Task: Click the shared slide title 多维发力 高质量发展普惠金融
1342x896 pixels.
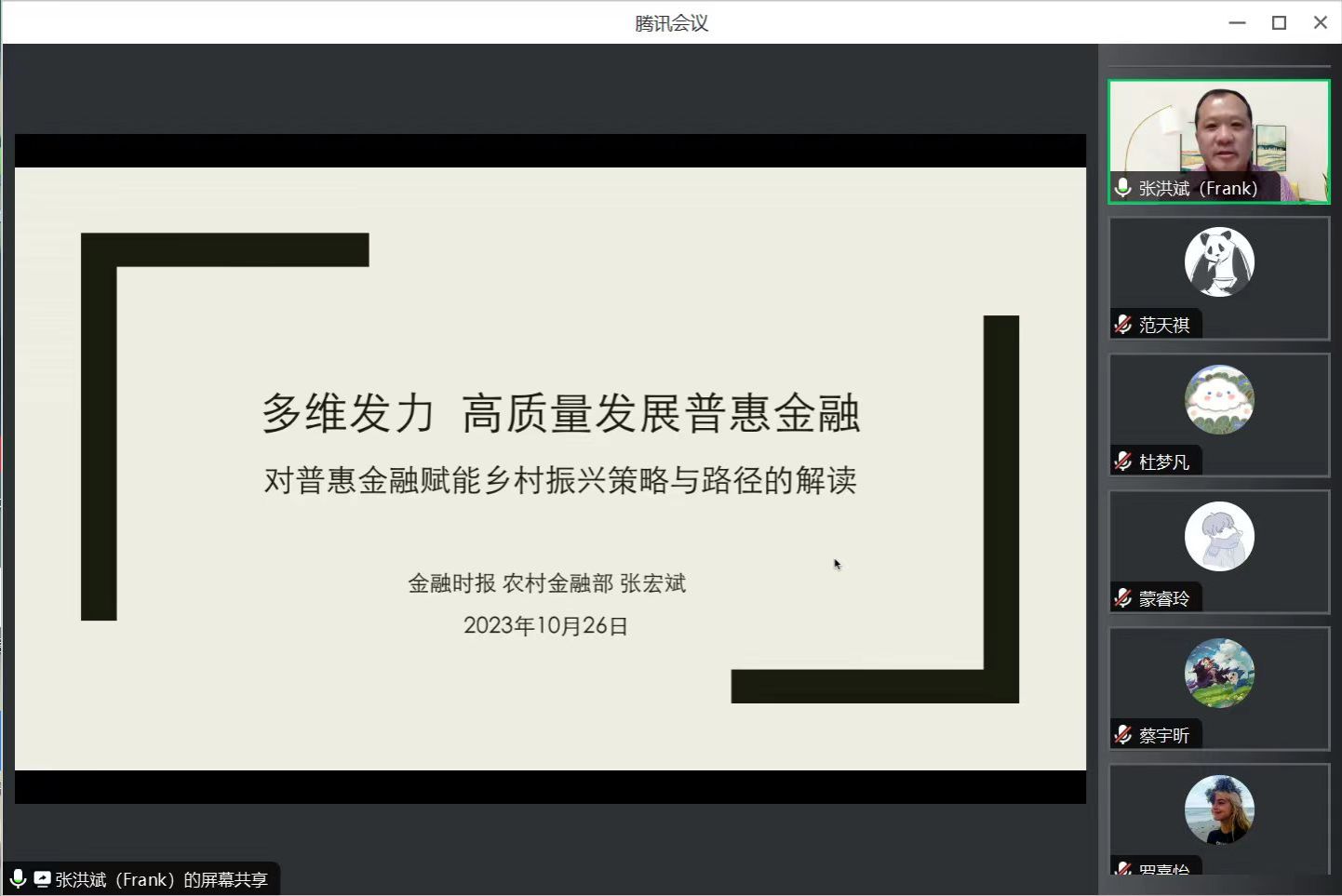Action: (x=560, y=413)
